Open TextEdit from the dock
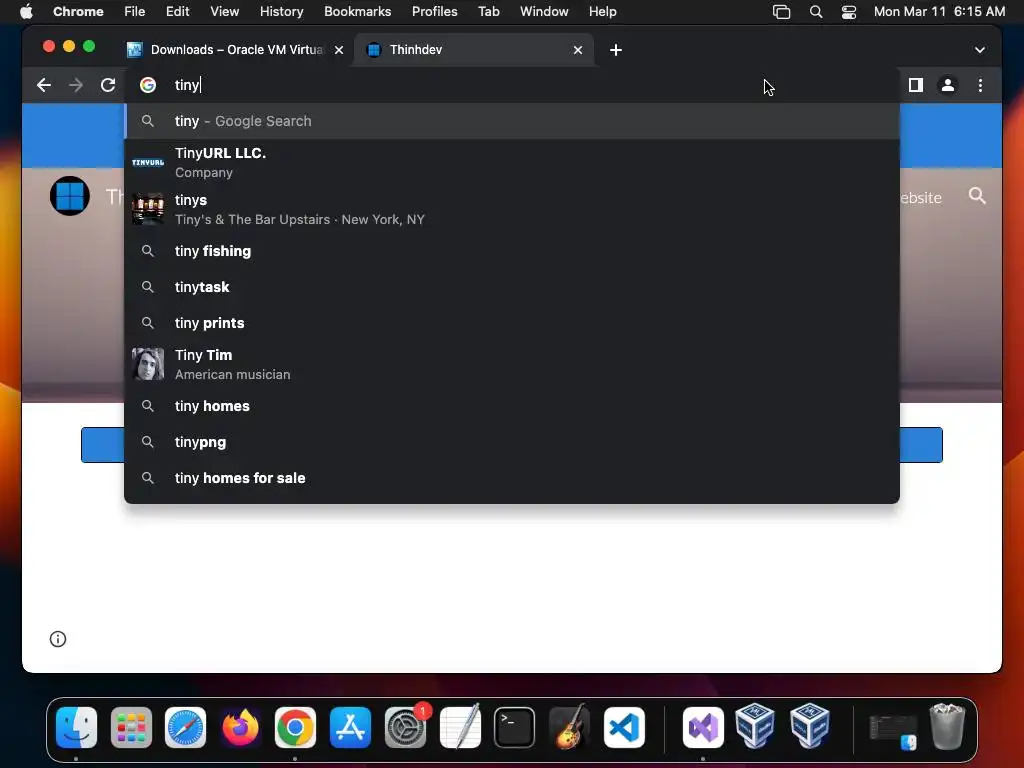 (x=460, y=727)
